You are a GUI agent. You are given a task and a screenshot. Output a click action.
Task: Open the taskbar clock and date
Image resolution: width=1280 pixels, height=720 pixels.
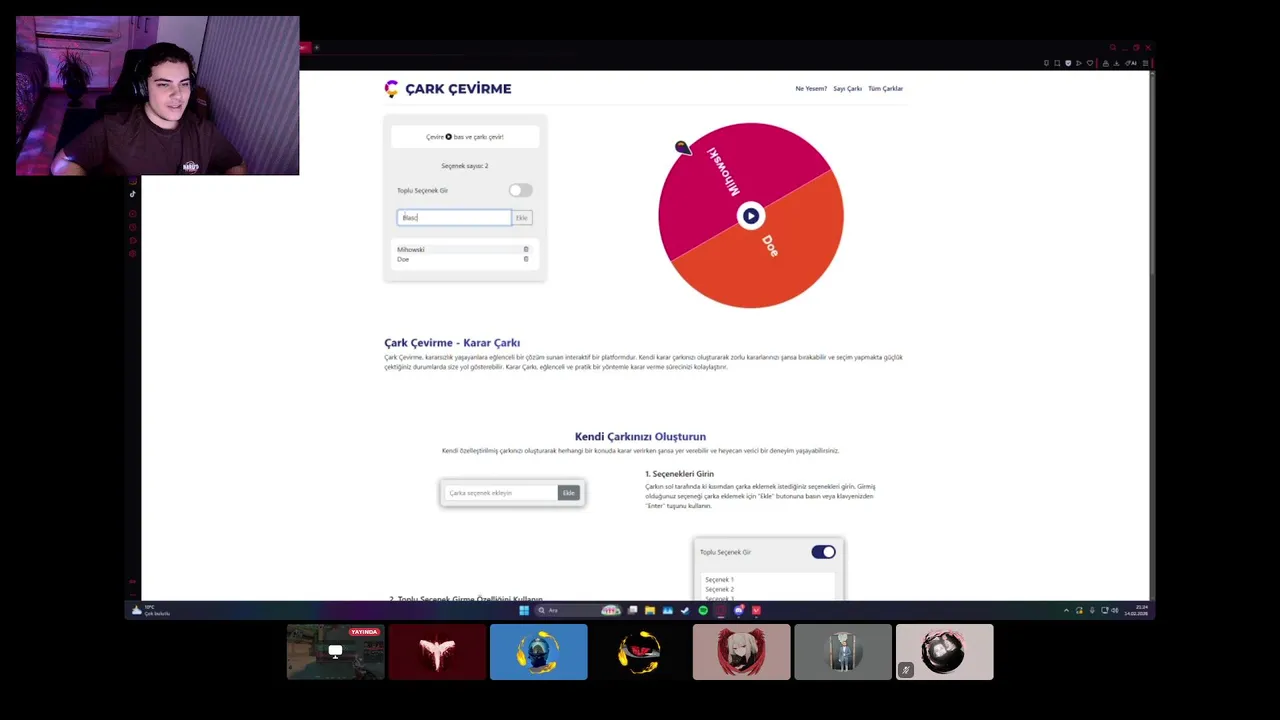1137,610
